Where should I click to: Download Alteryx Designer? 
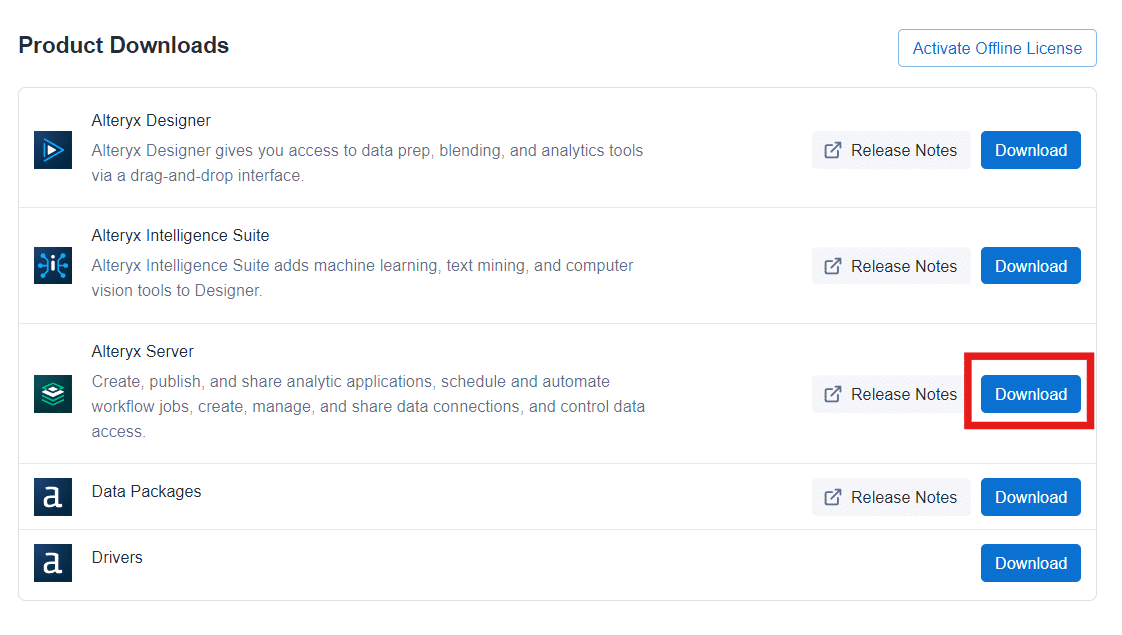pos(1030,150)
